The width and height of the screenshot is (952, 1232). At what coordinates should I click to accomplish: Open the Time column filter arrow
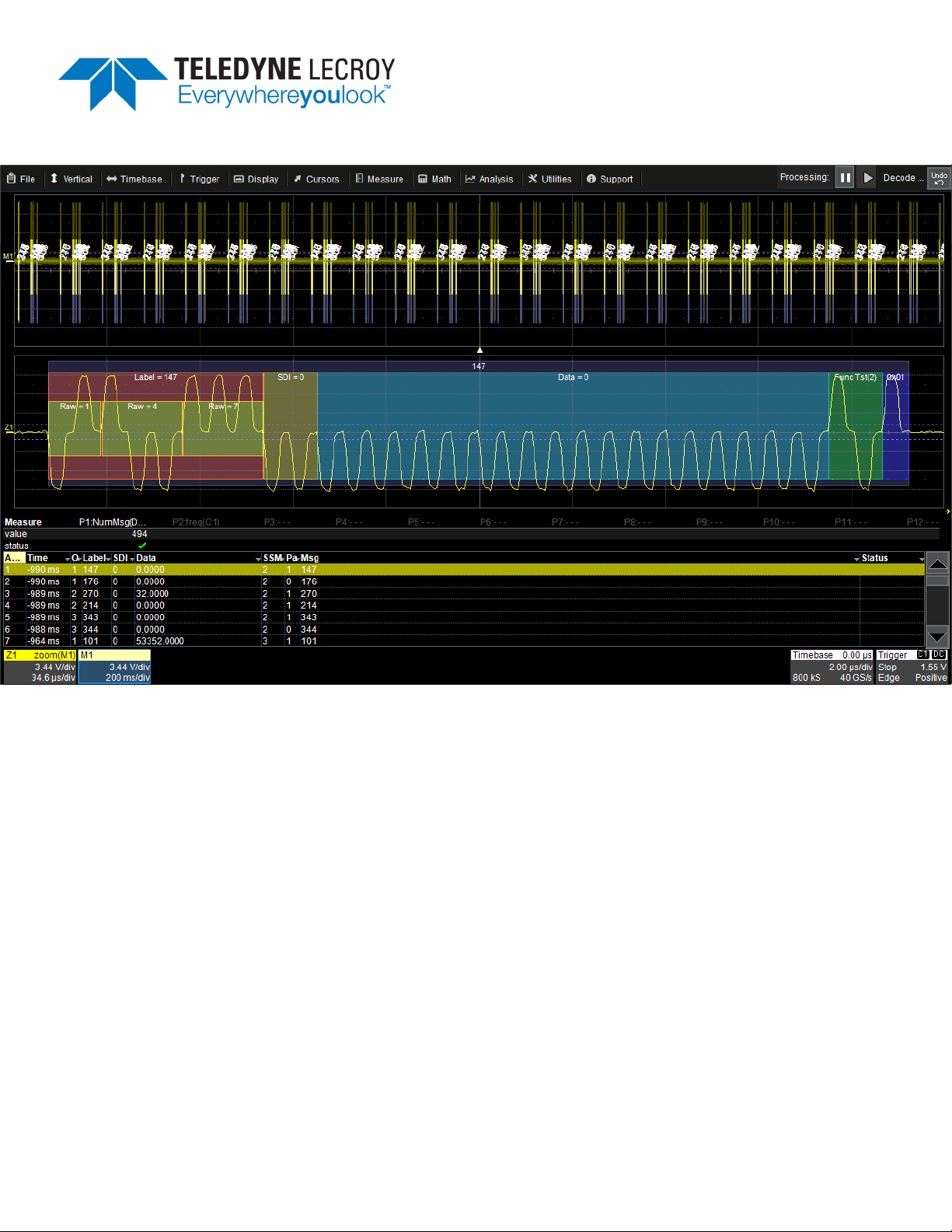click(68, 559)
